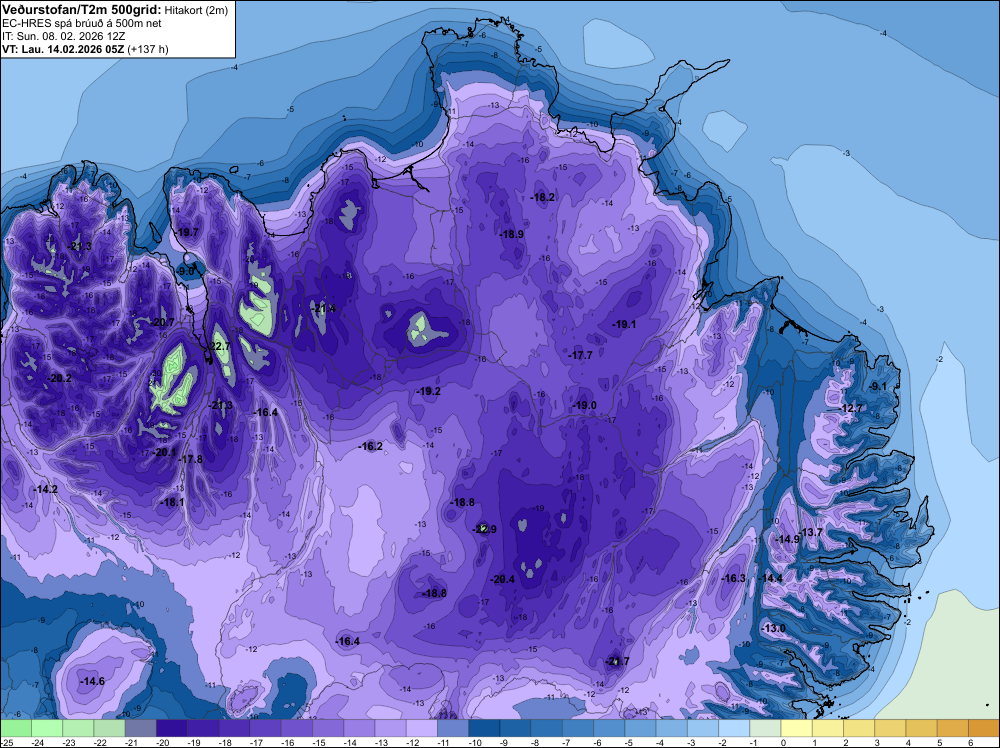1000x748 pixels.
Task: Click the -14.2 temperature value
Action: point(45,489)
